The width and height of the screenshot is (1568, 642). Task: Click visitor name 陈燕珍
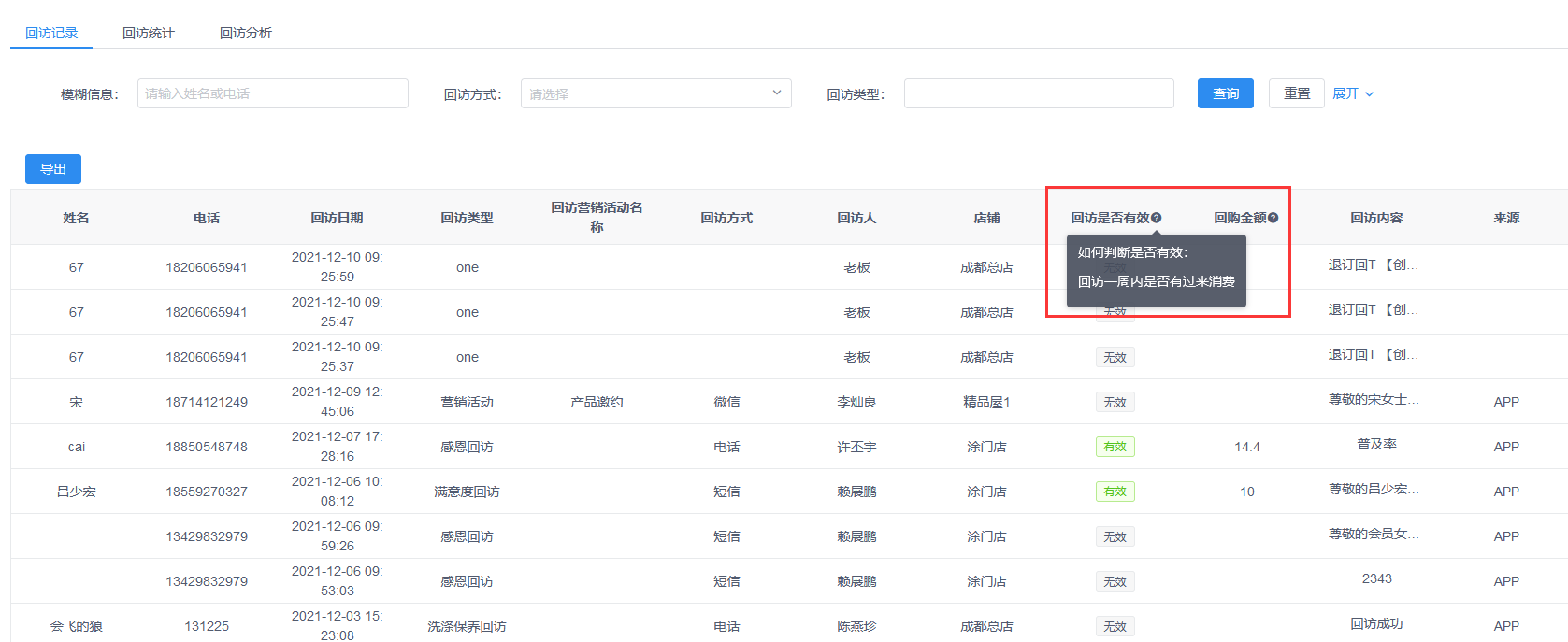[x=856, y=626]
